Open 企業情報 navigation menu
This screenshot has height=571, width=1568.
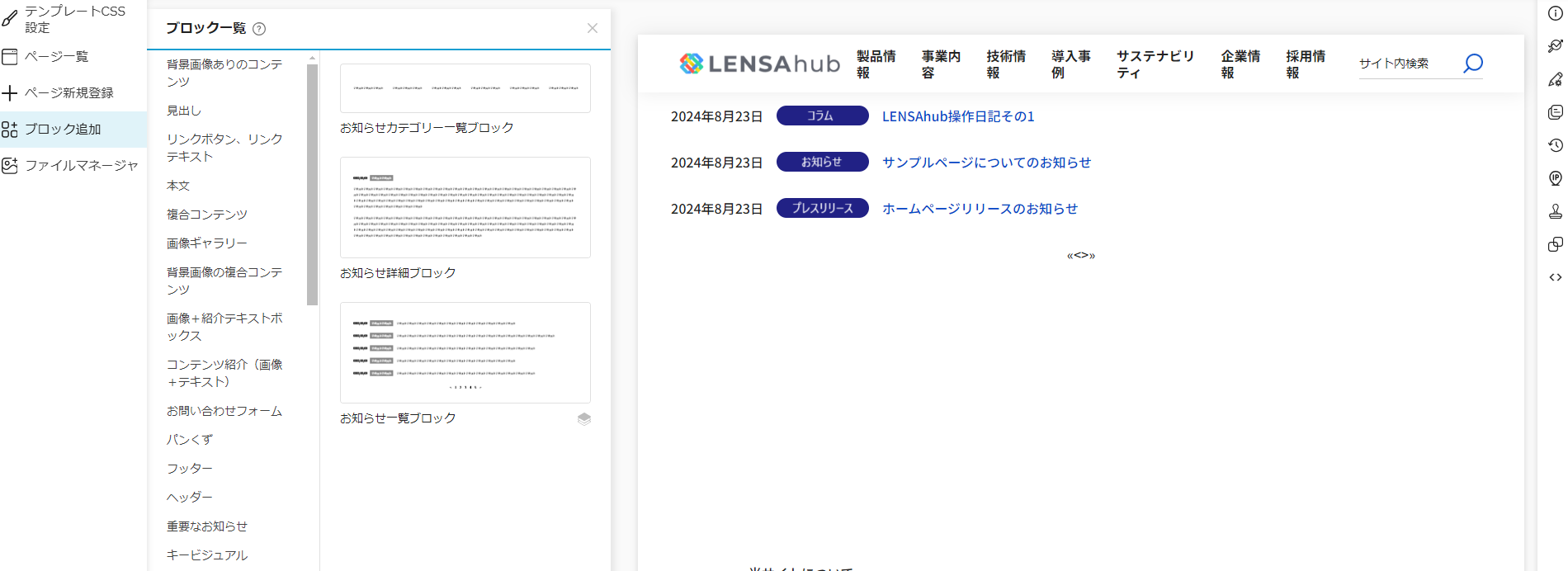tap(1240, 64)
